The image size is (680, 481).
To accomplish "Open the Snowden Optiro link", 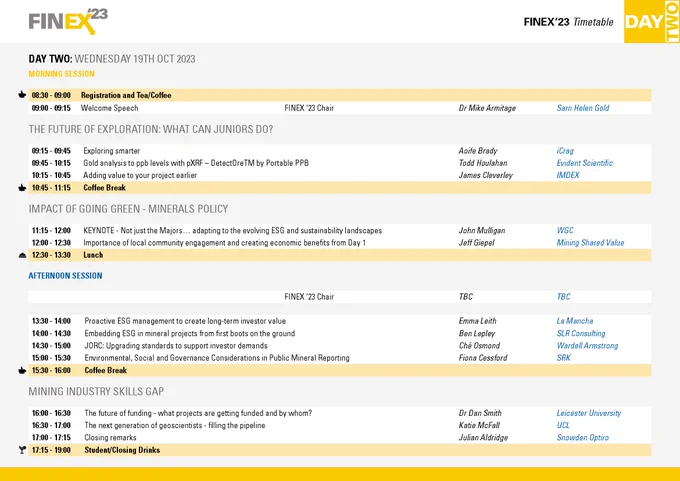I will point(583,438).
